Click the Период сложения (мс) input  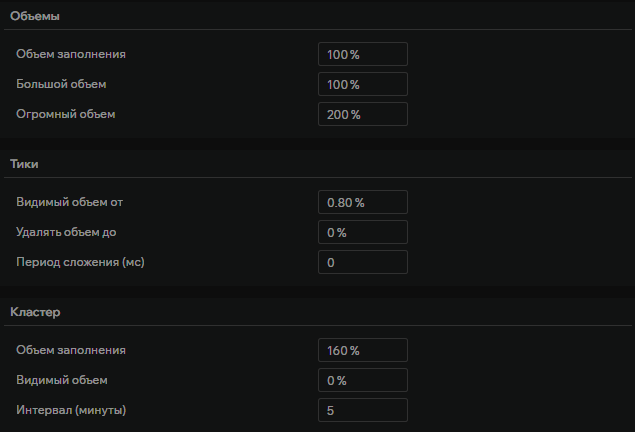point(362,262)
